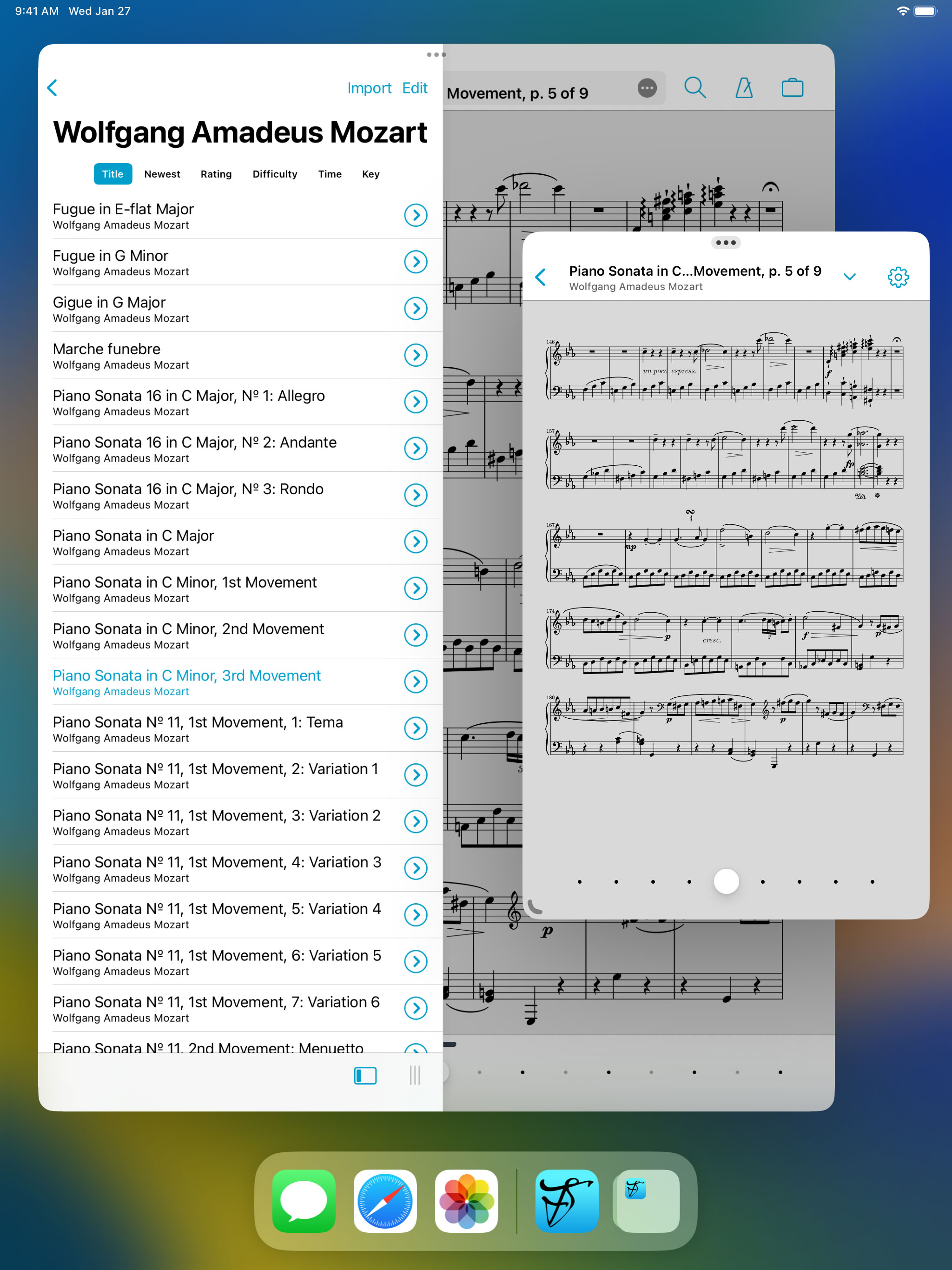Go back from the Mozart list

pyautogui.click(x=52, y=88)
